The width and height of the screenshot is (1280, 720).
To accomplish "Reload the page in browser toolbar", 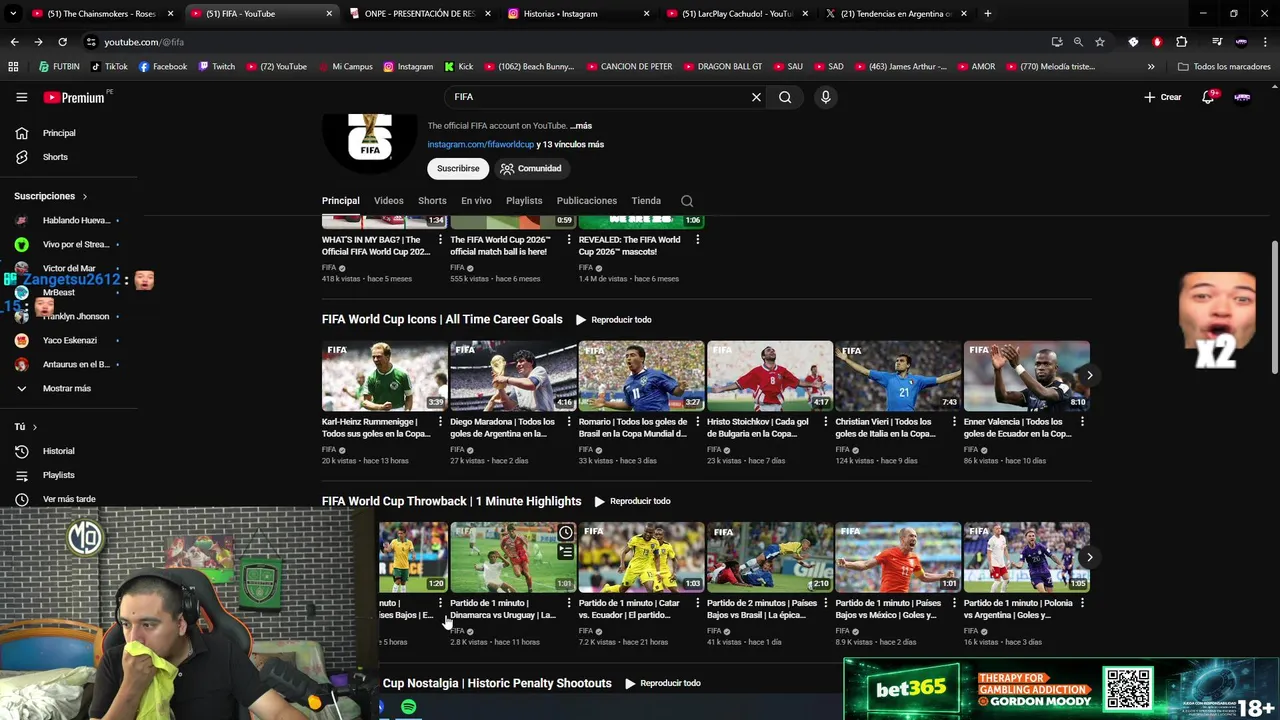I will pos(62,42).
